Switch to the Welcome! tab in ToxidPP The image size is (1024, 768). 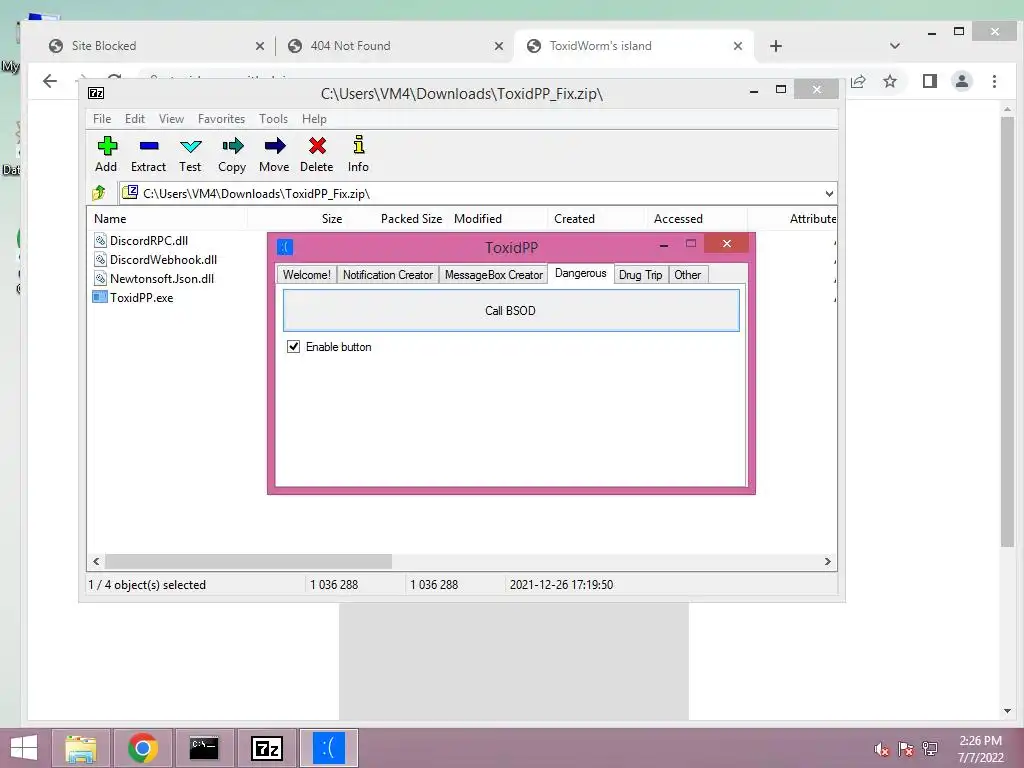(306, 275)
